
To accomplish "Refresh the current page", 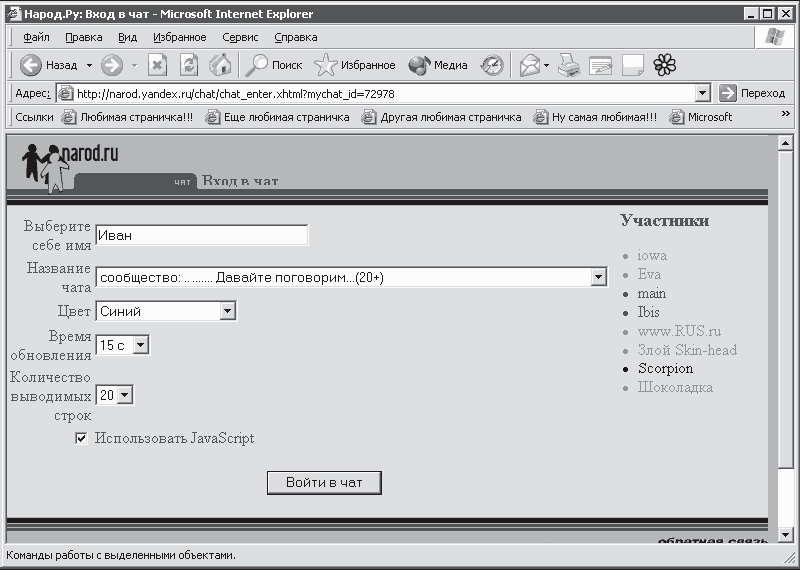I will 189,65.
